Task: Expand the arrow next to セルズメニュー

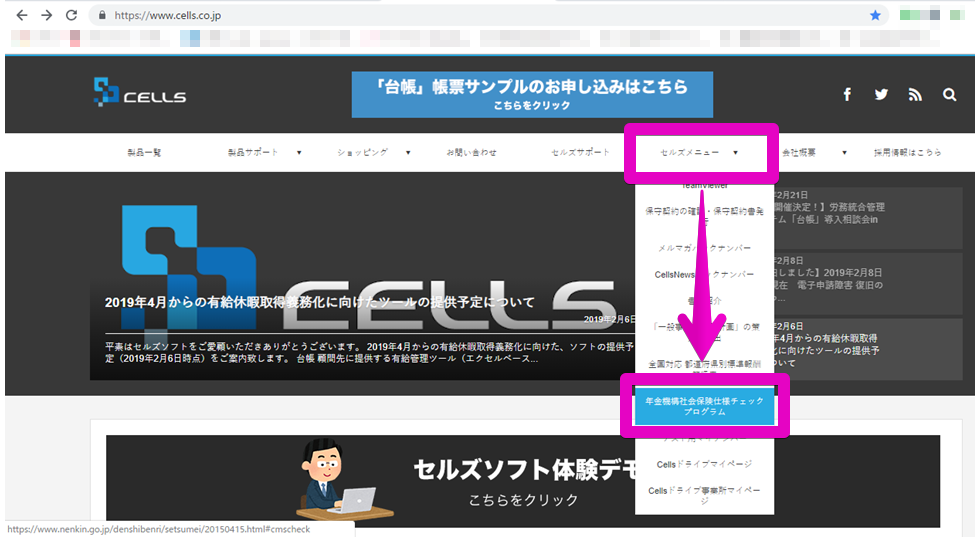Action: pyautogui.click(x=736, y=152)
